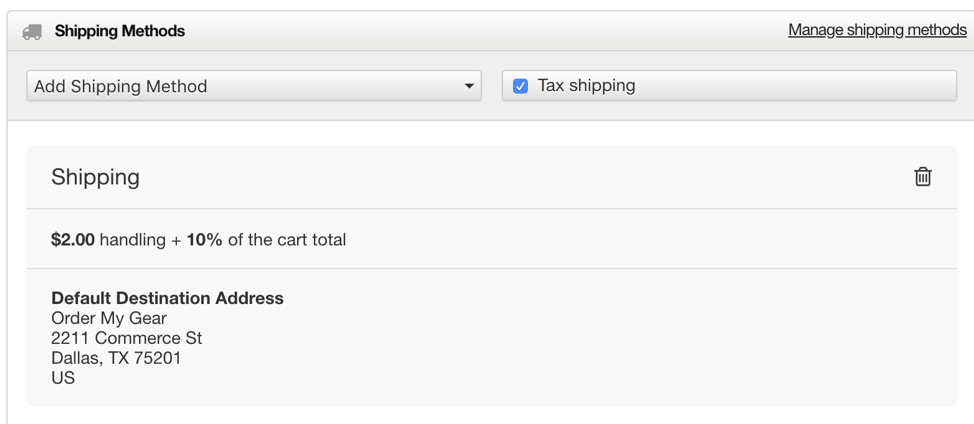Viewport: 974px width, 424px height.
Task: Click the Tax shipping label text
Action: click(x=586, y=86)
